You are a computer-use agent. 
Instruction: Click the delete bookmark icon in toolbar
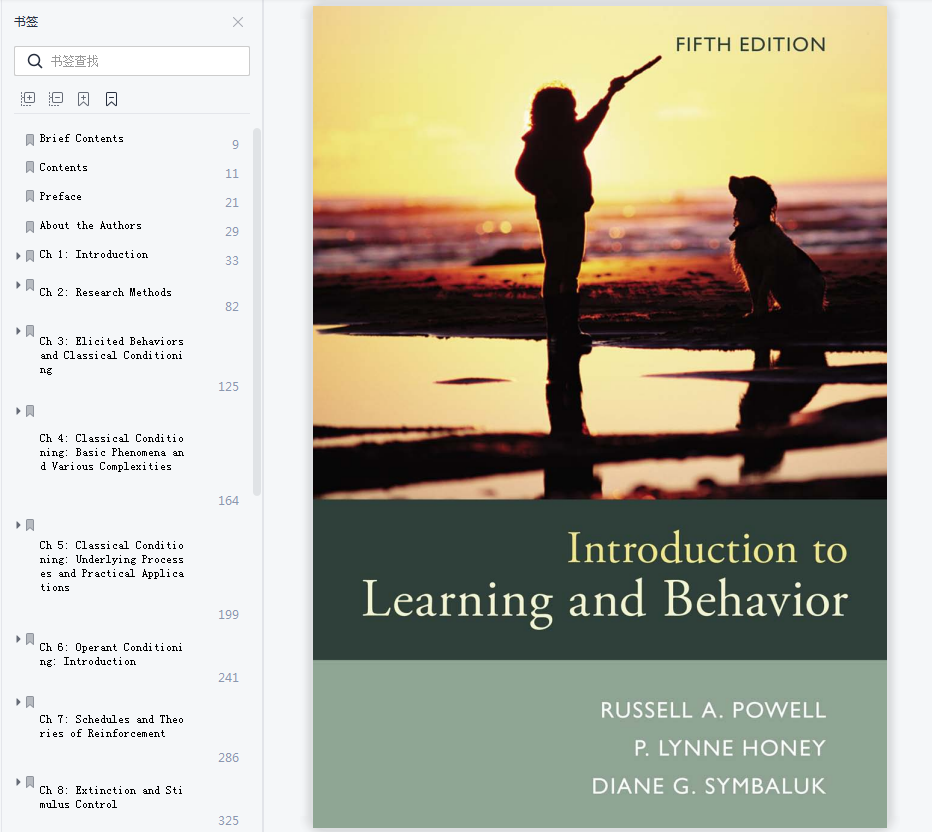111,99
